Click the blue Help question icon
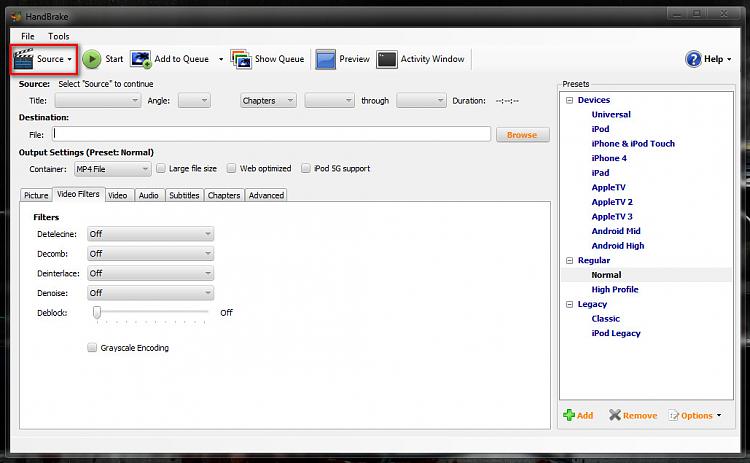Viewport: 750px width, 463px height. point(693,59)
